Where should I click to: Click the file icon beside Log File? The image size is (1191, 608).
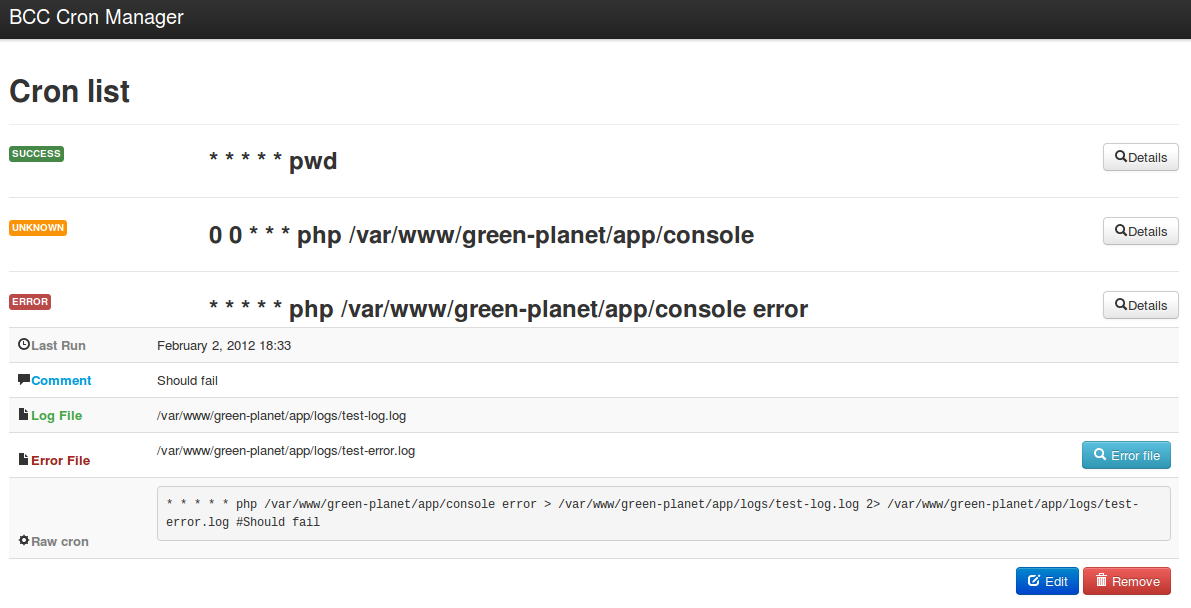[24, 414]
